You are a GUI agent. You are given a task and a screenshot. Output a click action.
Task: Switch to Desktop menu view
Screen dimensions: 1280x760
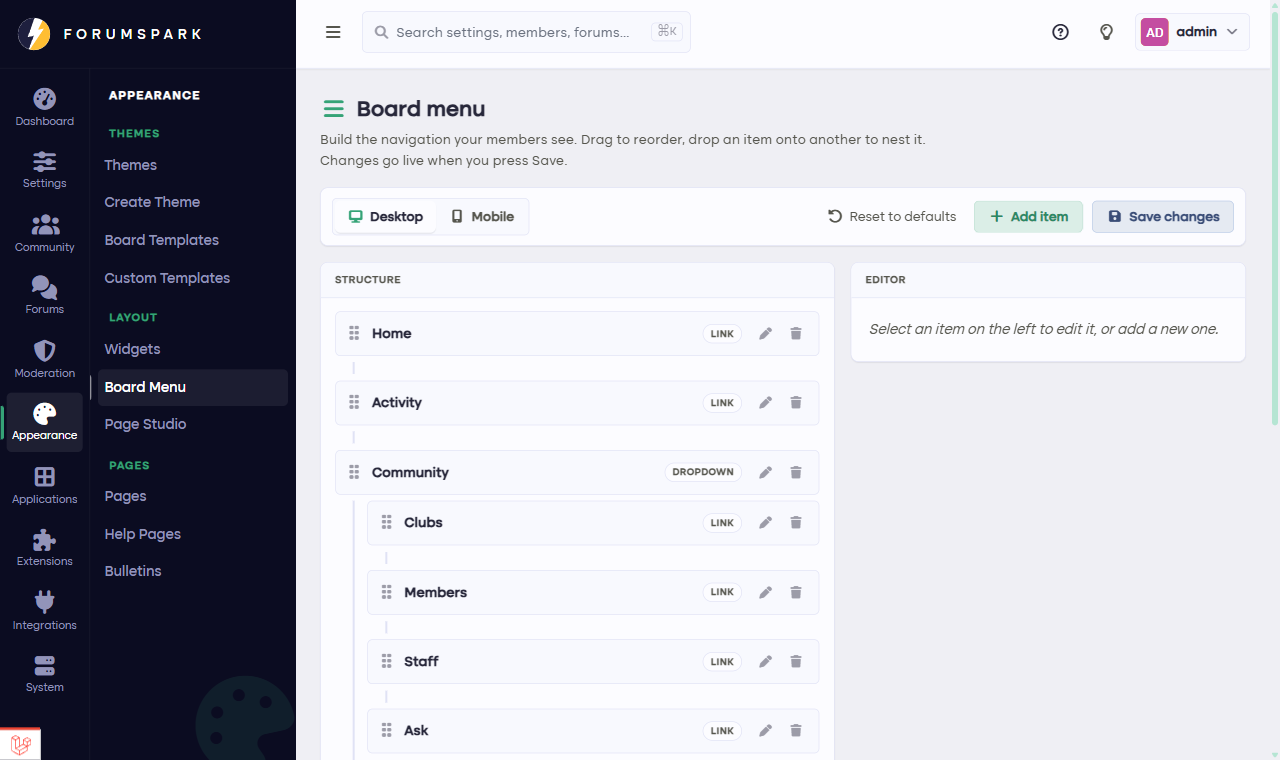pyautogui.click(x=385, y=217)
